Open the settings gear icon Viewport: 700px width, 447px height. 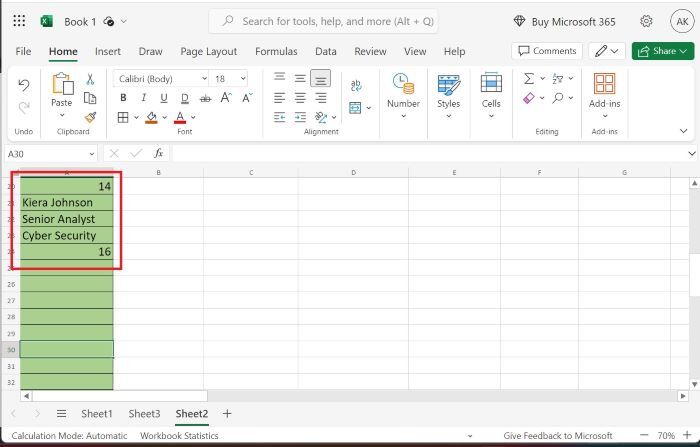646,21
